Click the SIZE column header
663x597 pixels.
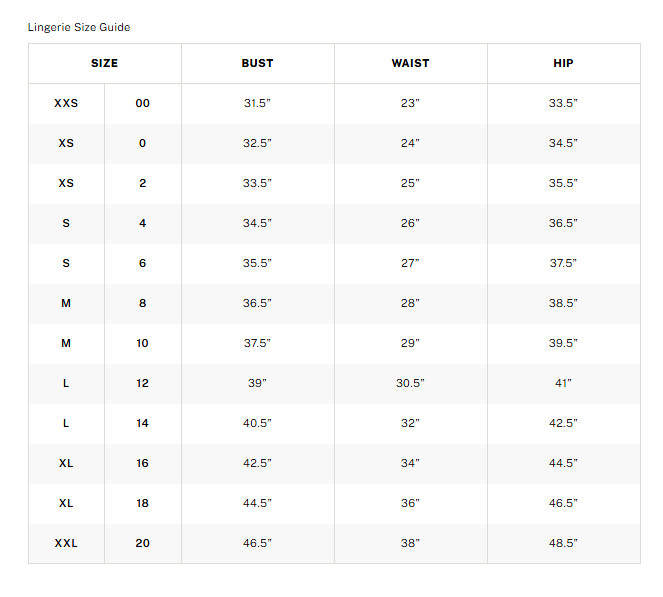[104, 63]
